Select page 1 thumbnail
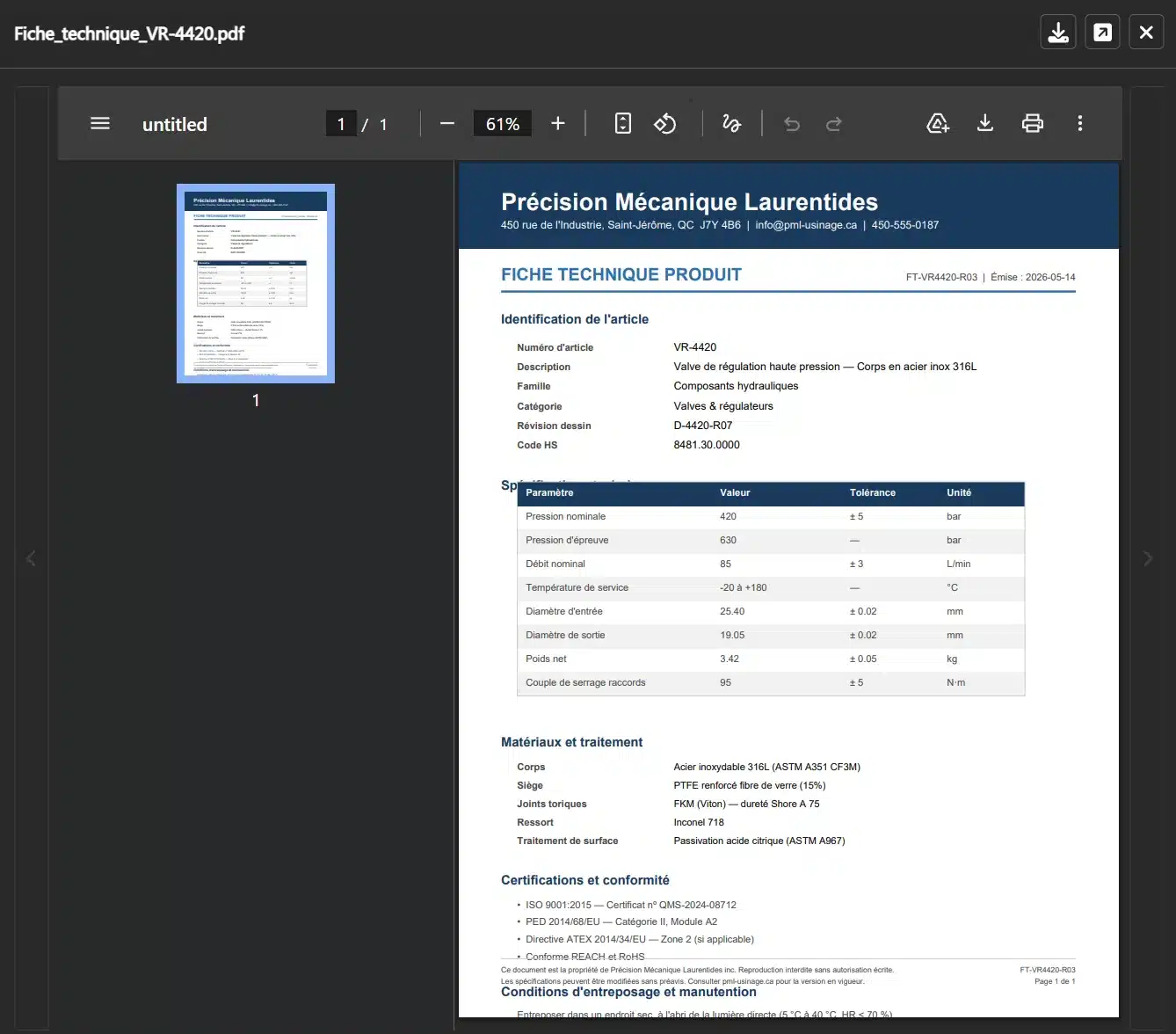The height and width of the screenshot is (1034, 1176). pos(256,283)
